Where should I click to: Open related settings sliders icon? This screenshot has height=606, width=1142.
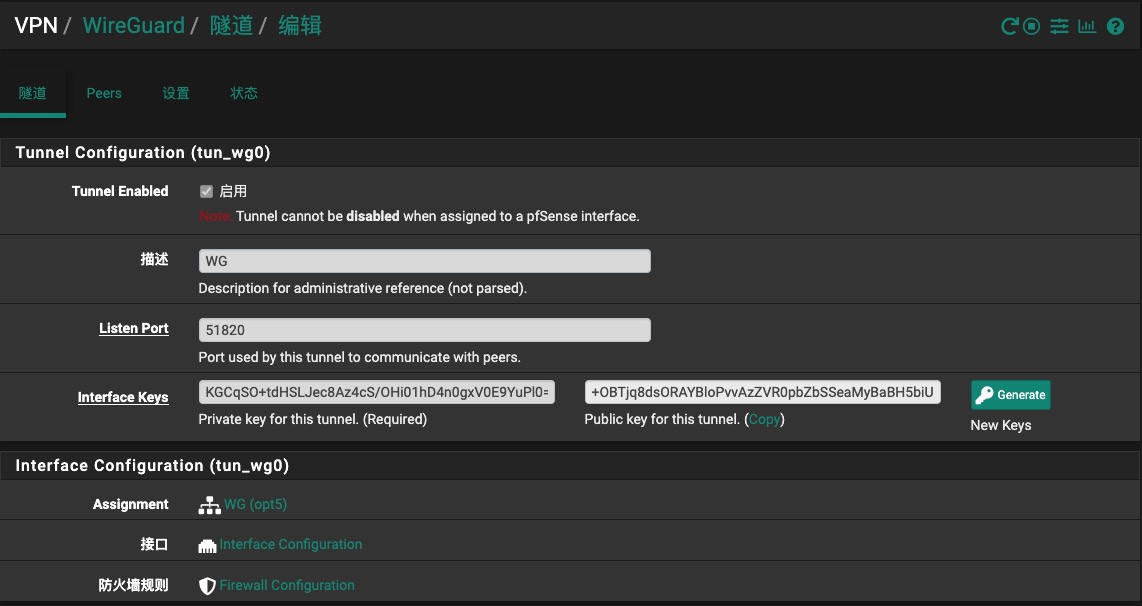click(x=1059, y=27)
